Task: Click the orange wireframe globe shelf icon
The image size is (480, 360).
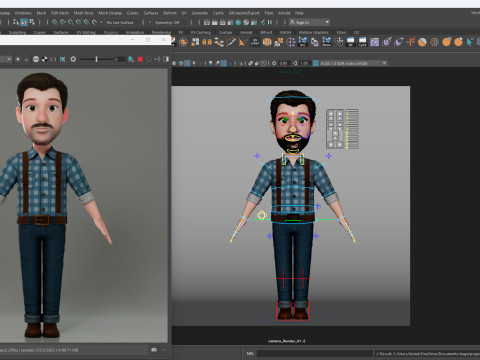Action: click(x=434, y=42)
